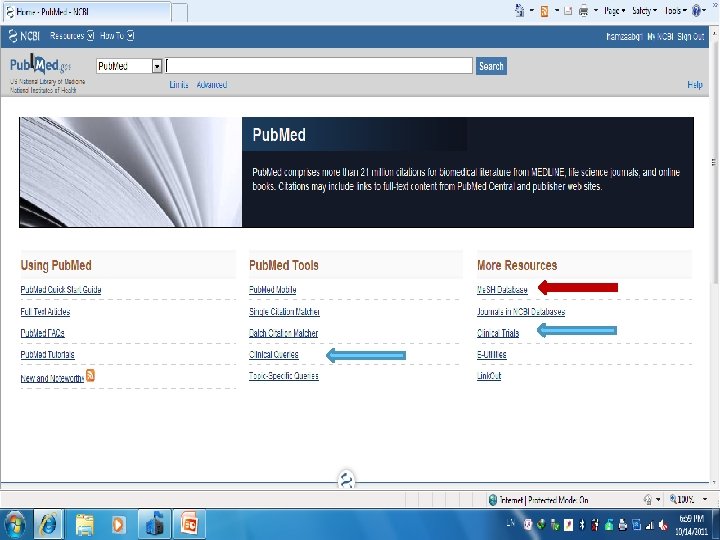Open the LinkOut link
720x540 pixels.
tap(489, 376)
